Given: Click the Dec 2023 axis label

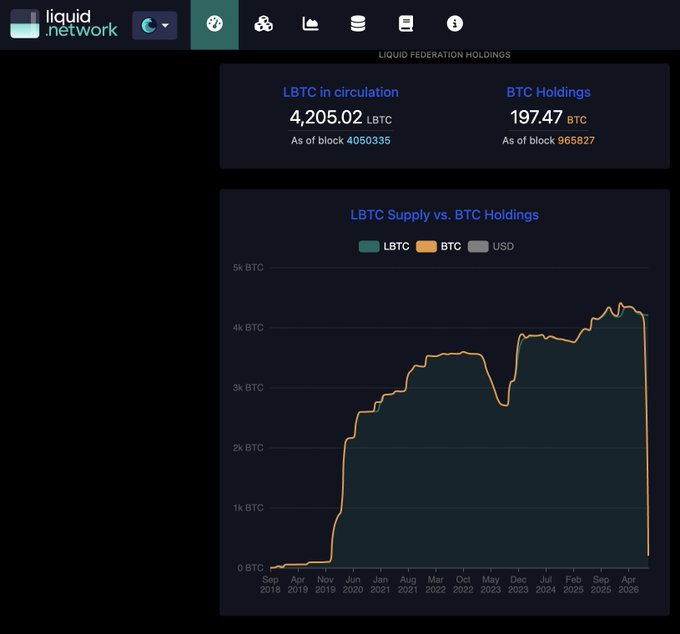Looking at the screenshot, I should (518, 585).
